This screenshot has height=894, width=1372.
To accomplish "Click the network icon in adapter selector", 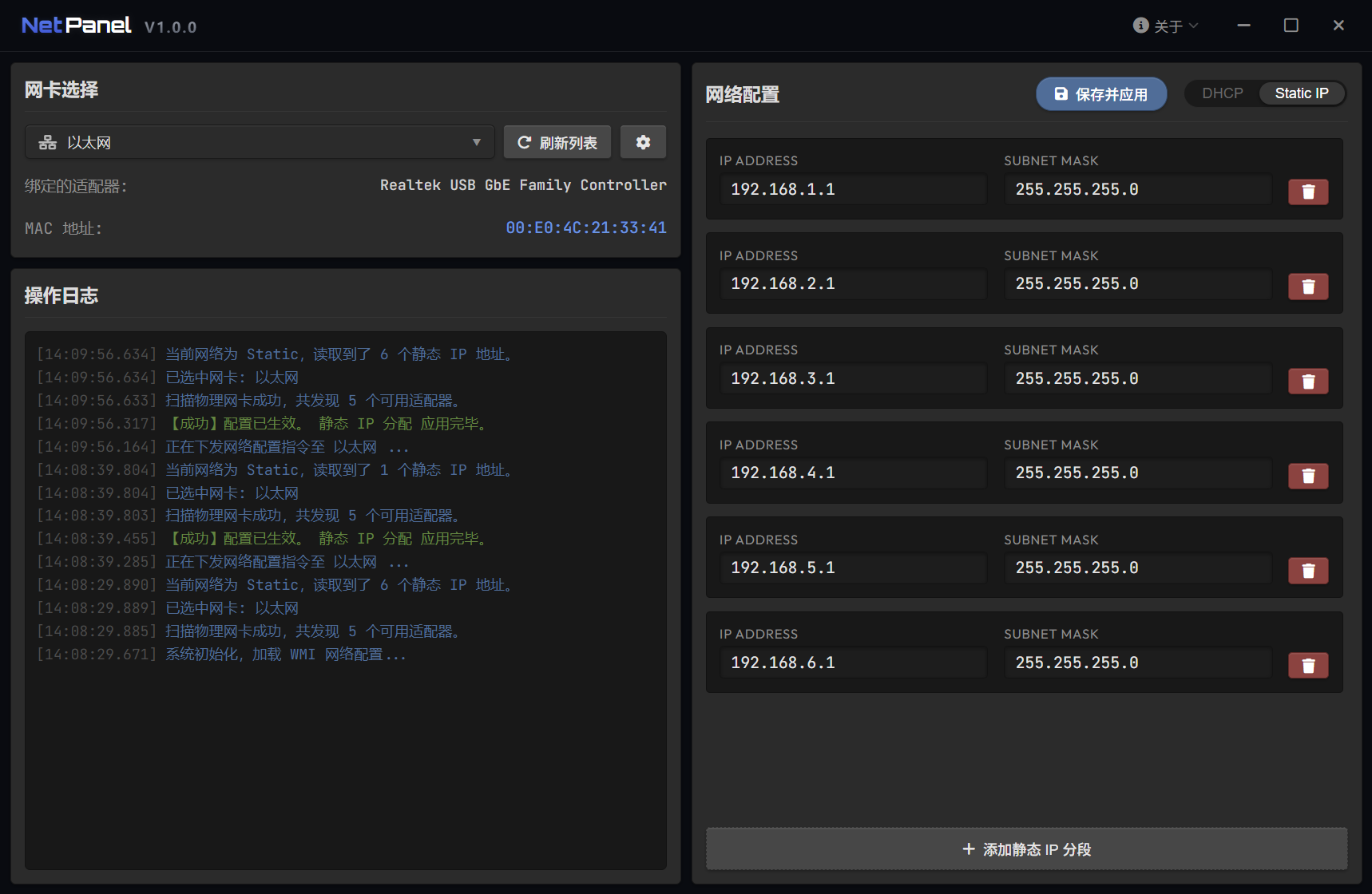I will pyautogui.click(x=48, y=142).
